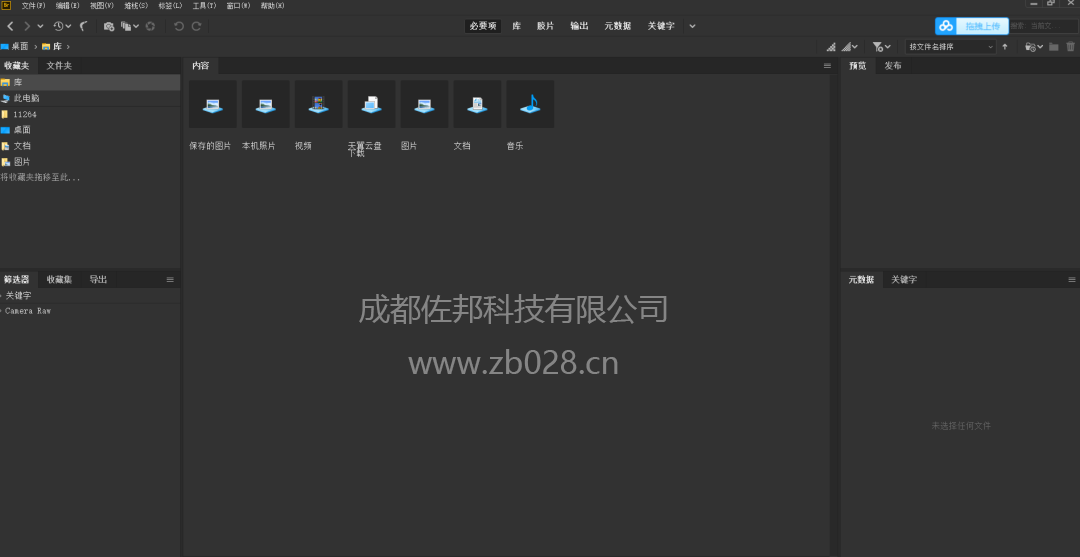Viewport: 1080px width, 557px height.
Task: Rotate 90° clockwise icon
Action: (196, 26)
